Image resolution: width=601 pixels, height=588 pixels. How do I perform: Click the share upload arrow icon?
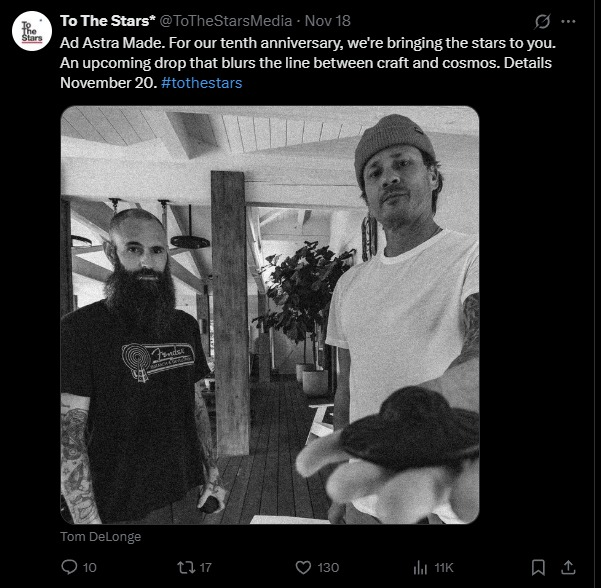click(x=569, y=567)
